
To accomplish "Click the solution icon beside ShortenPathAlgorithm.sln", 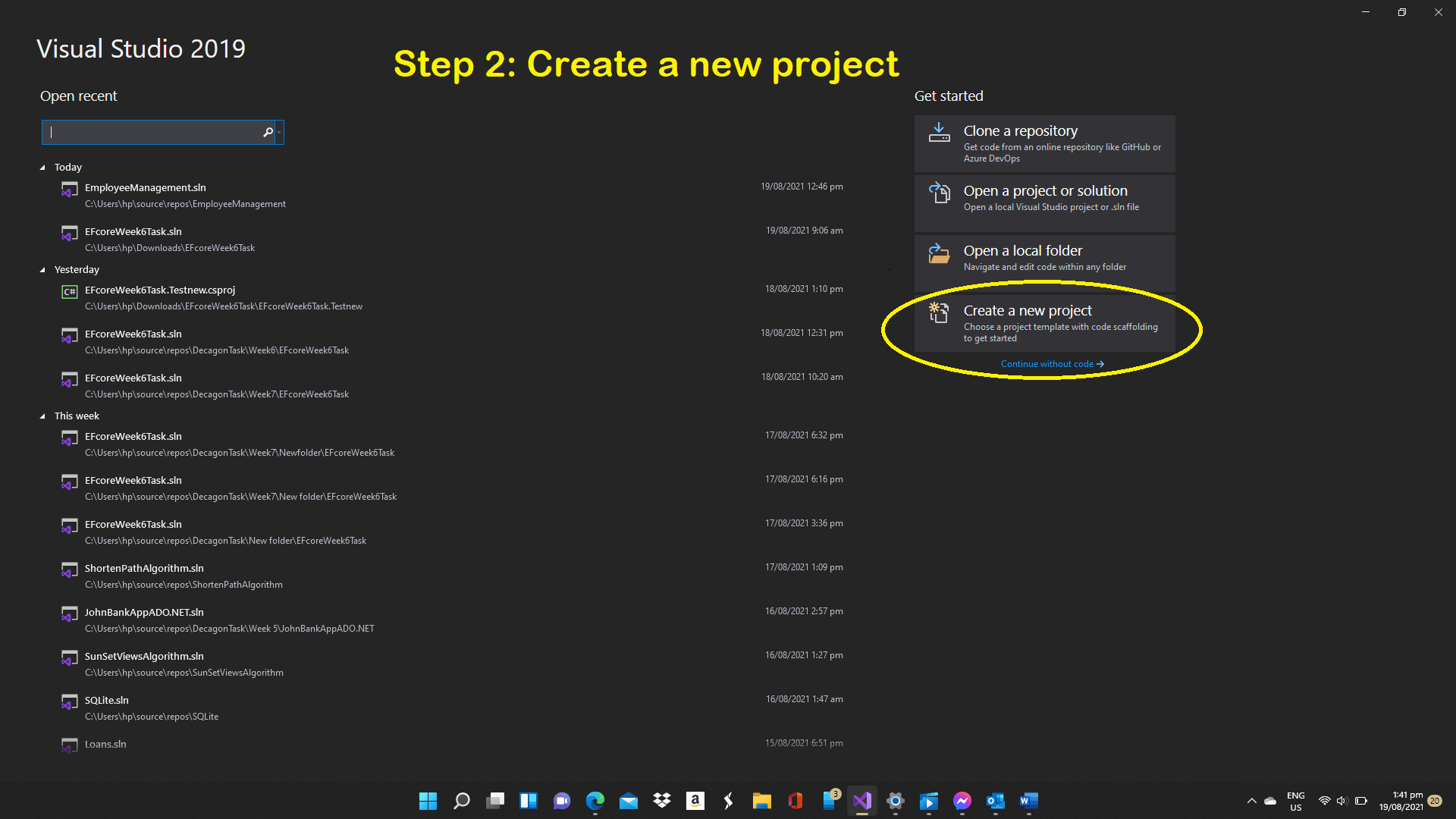I will [70, 570].
